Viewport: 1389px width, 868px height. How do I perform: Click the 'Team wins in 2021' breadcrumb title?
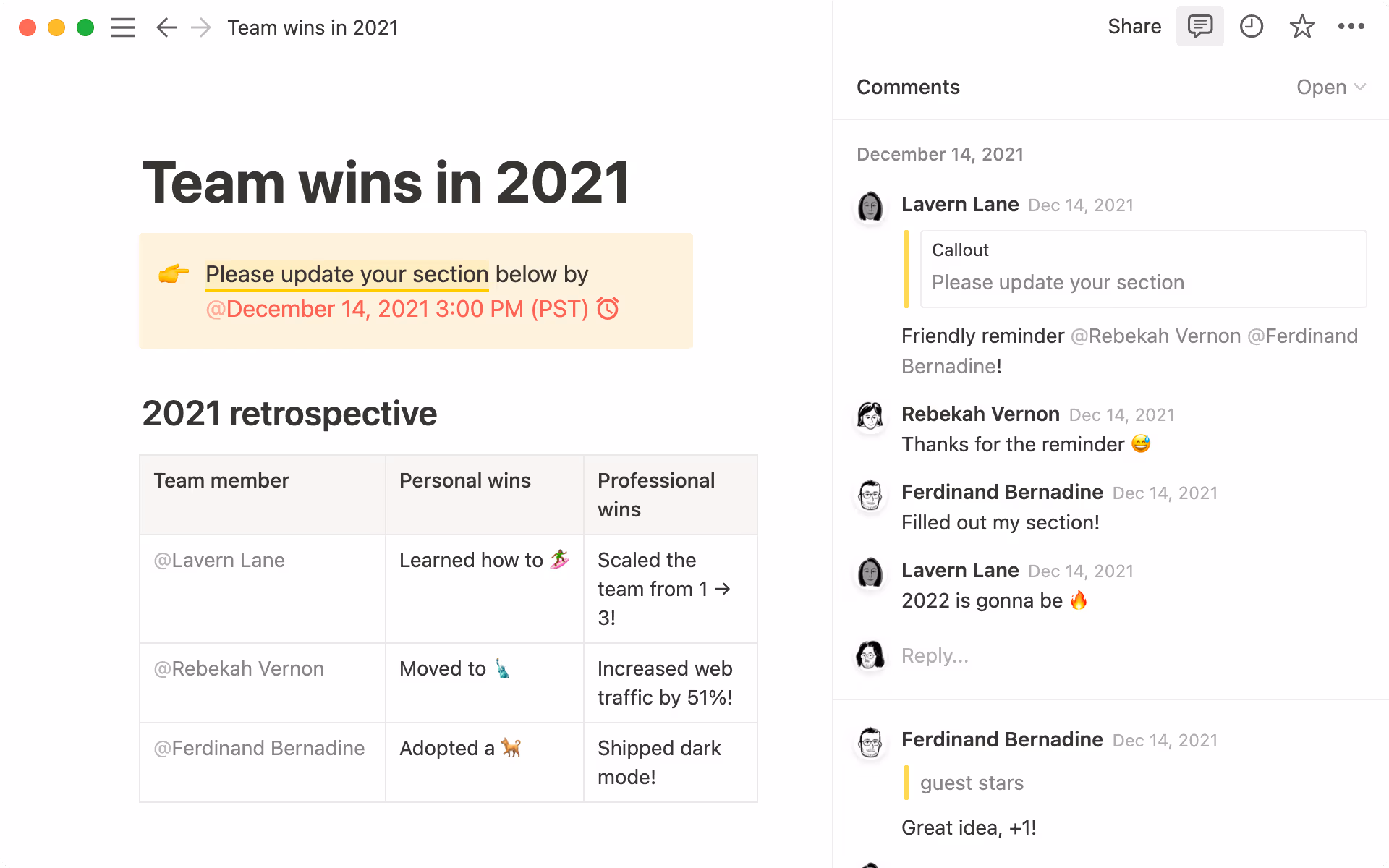pos(313,27)
